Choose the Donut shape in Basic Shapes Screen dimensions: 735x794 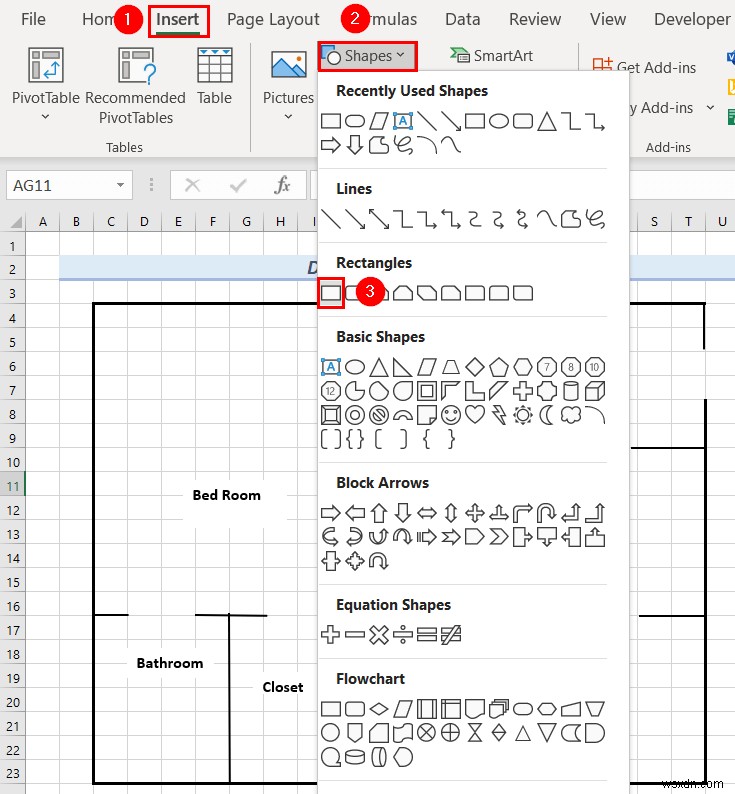pyautogui.click(x=355, y=415)
